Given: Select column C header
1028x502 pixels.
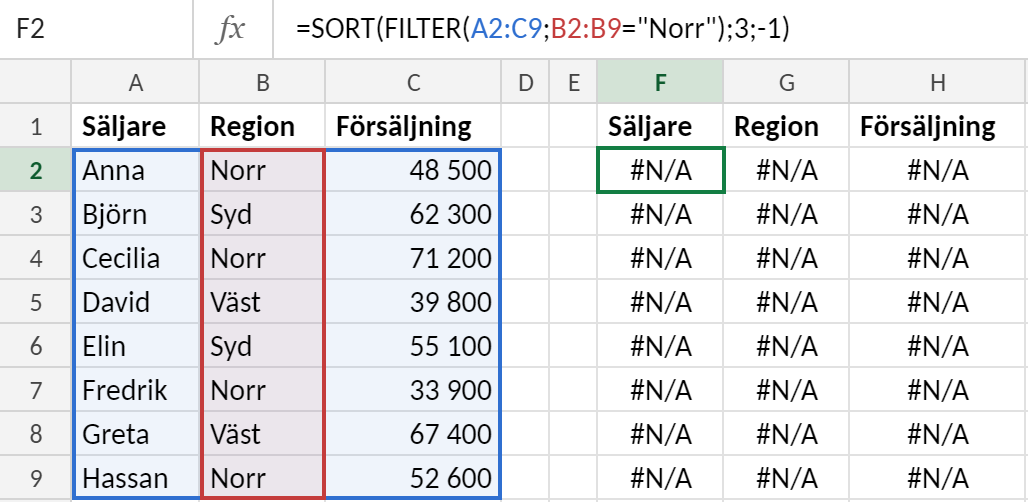Looking at the screenshot, I should (x=413, y=82).
